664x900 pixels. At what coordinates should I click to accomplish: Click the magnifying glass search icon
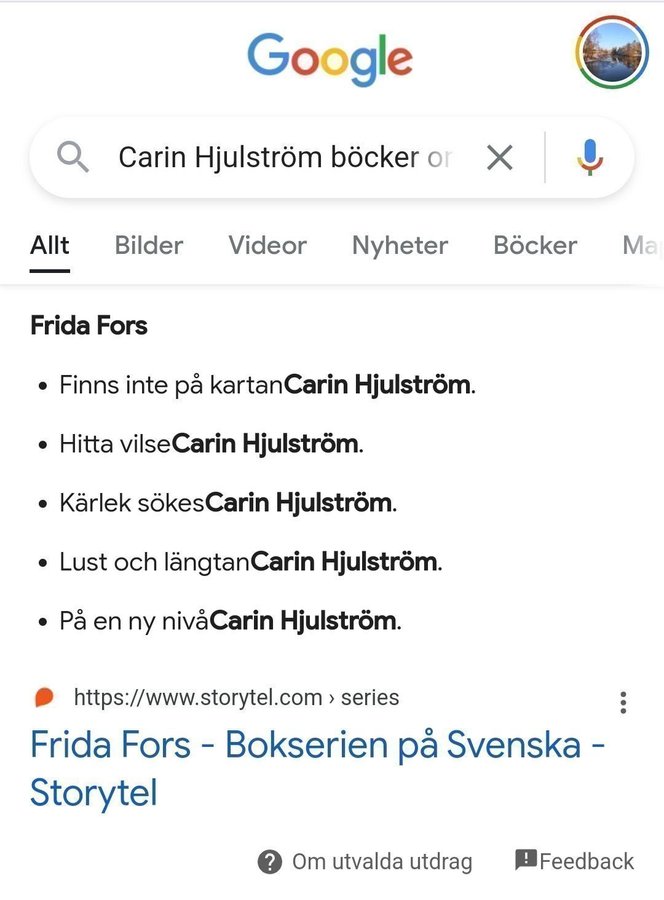(73, 157)
